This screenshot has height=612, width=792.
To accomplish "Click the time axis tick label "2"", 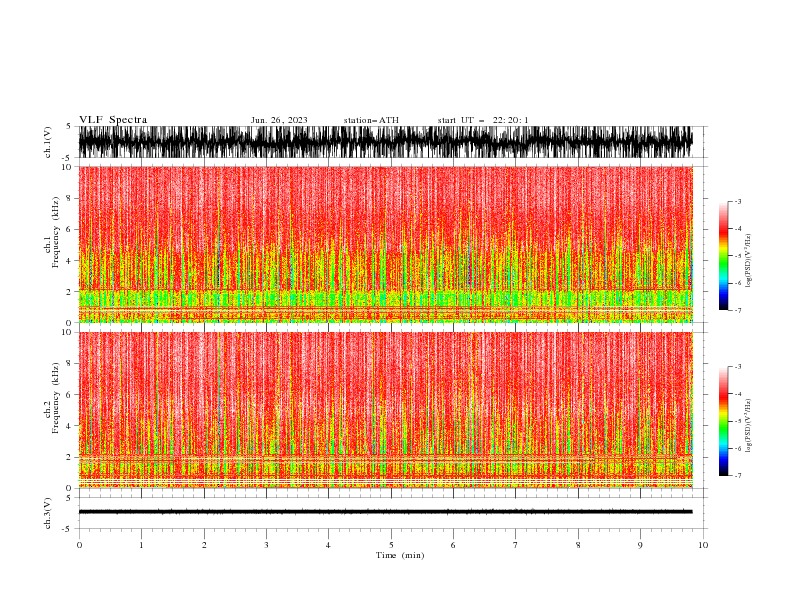I will (x=204, y=545).
